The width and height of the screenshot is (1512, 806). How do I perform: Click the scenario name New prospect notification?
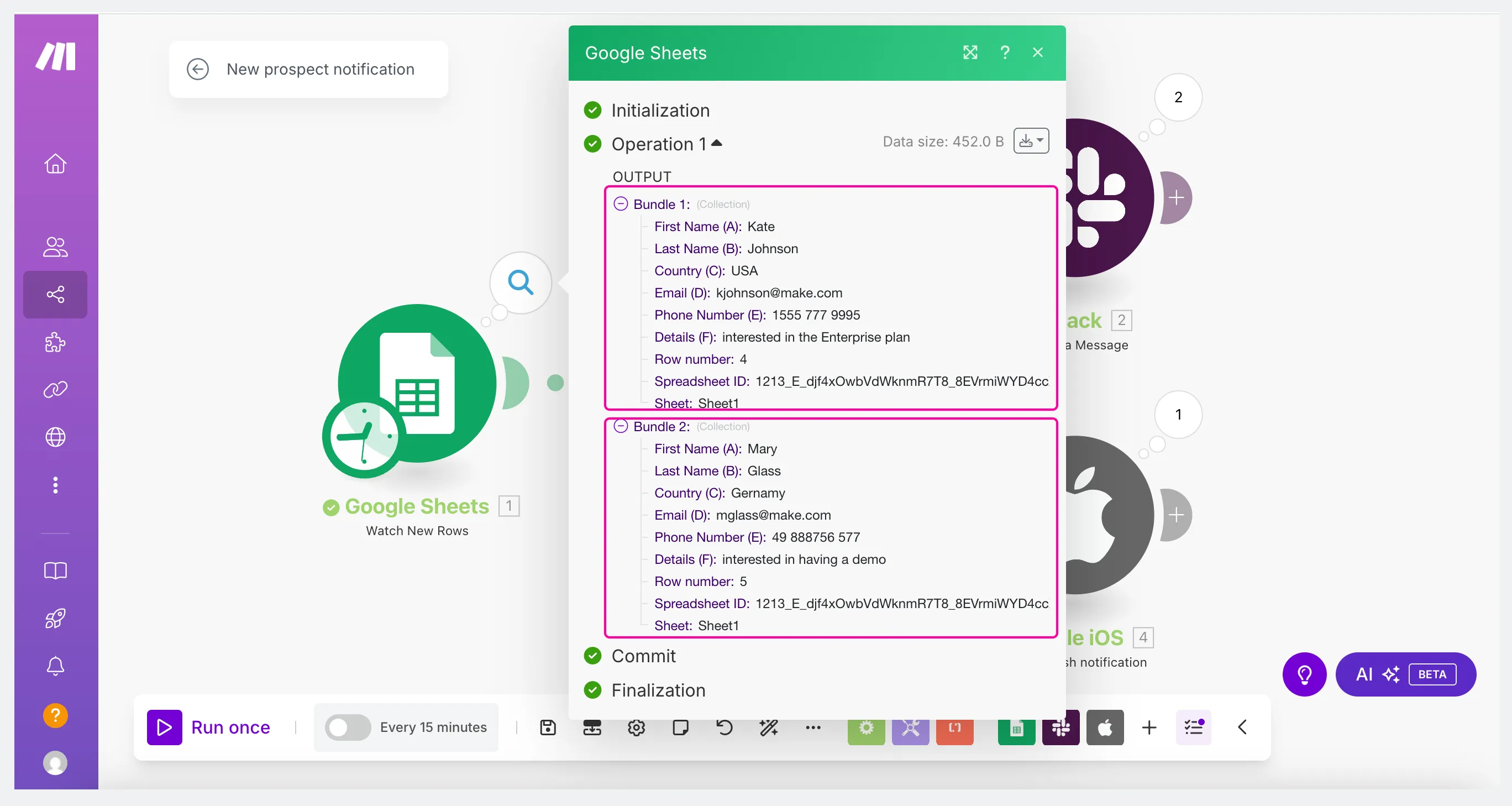[x=321, y=69]
